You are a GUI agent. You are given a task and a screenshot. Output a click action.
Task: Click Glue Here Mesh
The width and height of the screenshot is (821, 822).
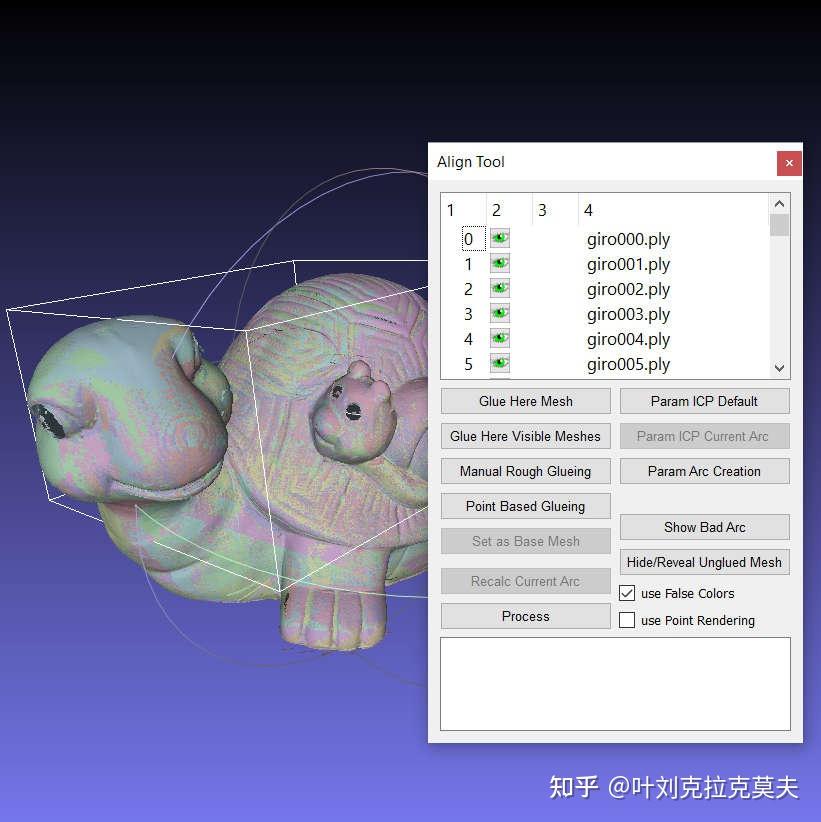pyautogui.click(x=525, y=400)
